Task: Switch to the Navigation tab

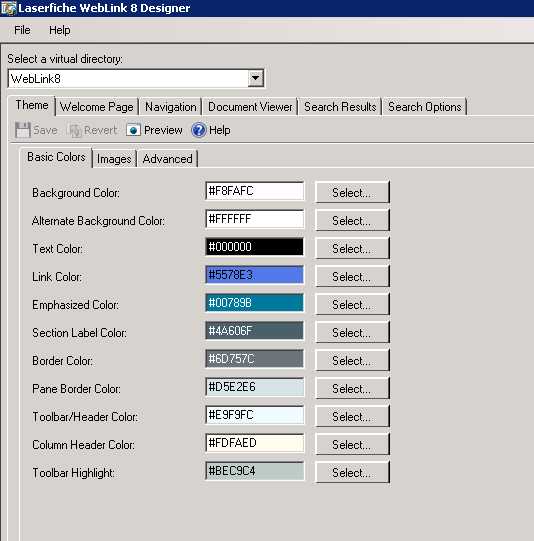Action: (x=171, y=107)
